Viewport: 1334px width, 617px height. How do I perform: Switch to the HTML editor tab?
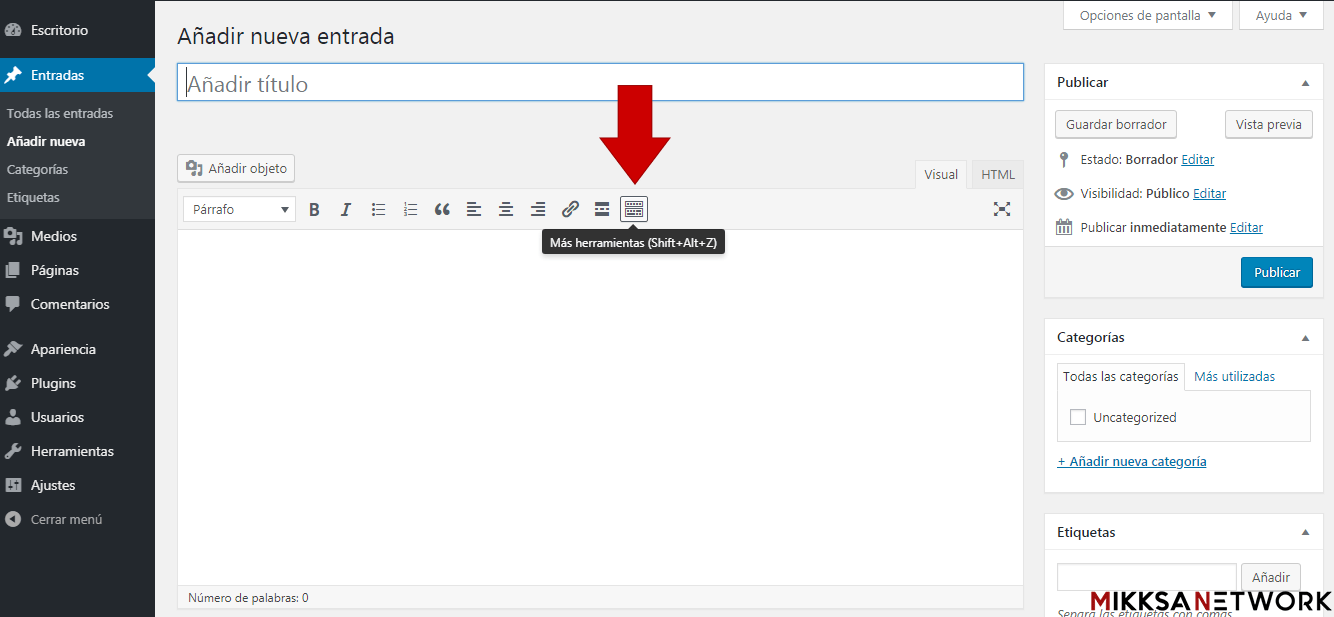pyautogui.click(x=997, y=174)
